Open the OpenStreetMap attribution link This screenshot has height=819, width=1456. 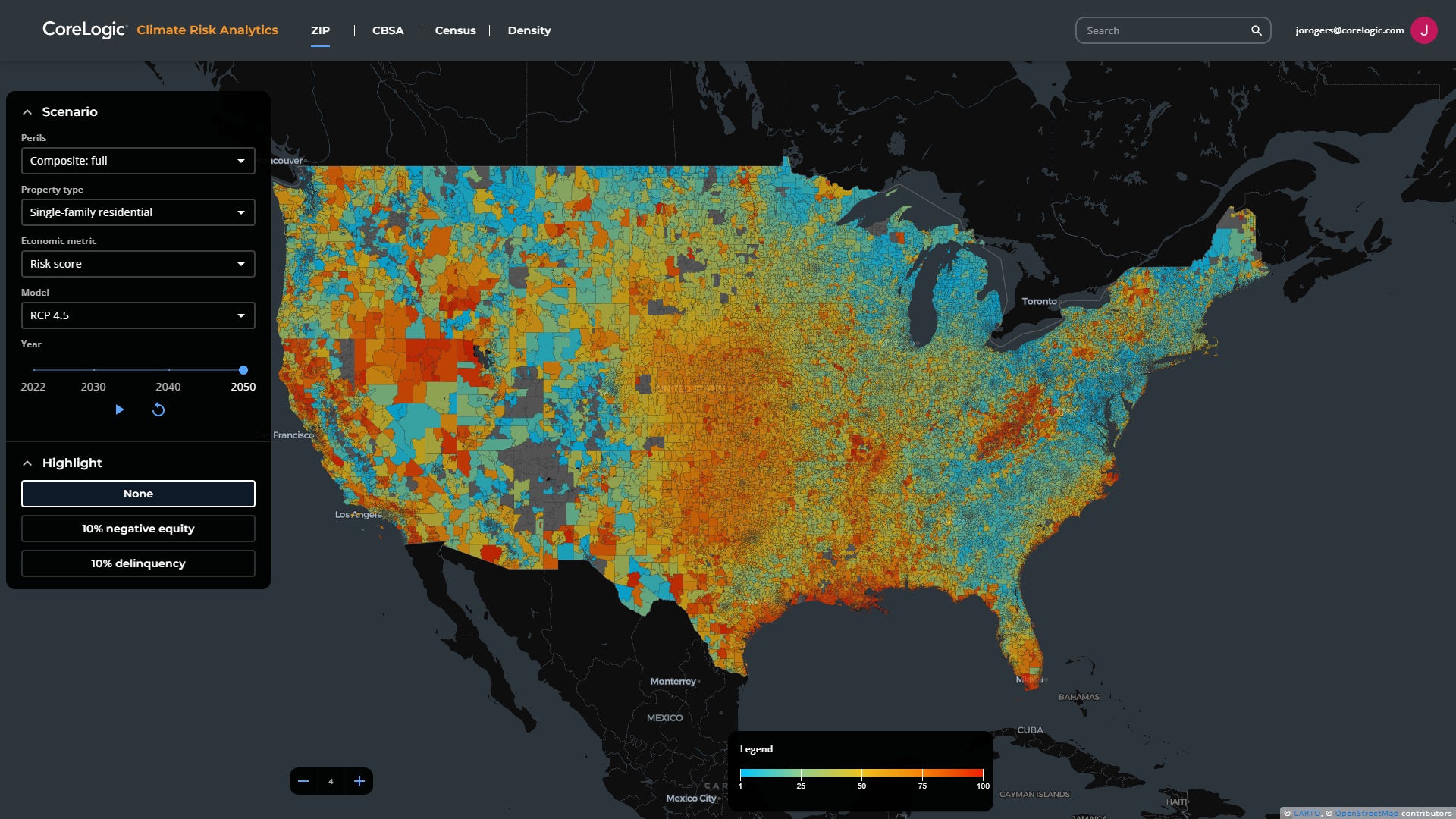click(x=1367, y=812)
